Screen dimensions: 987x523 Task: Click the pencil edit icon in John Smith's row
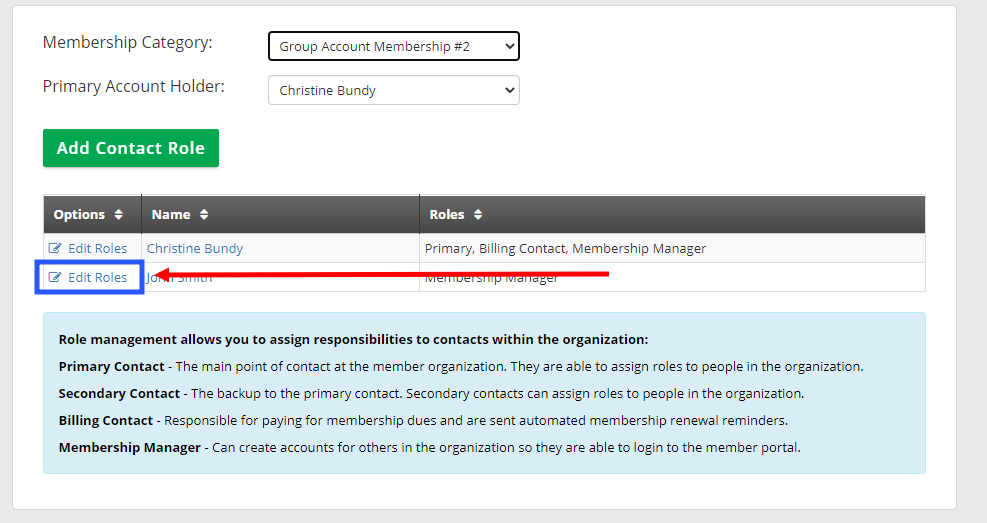click(56, 277)
